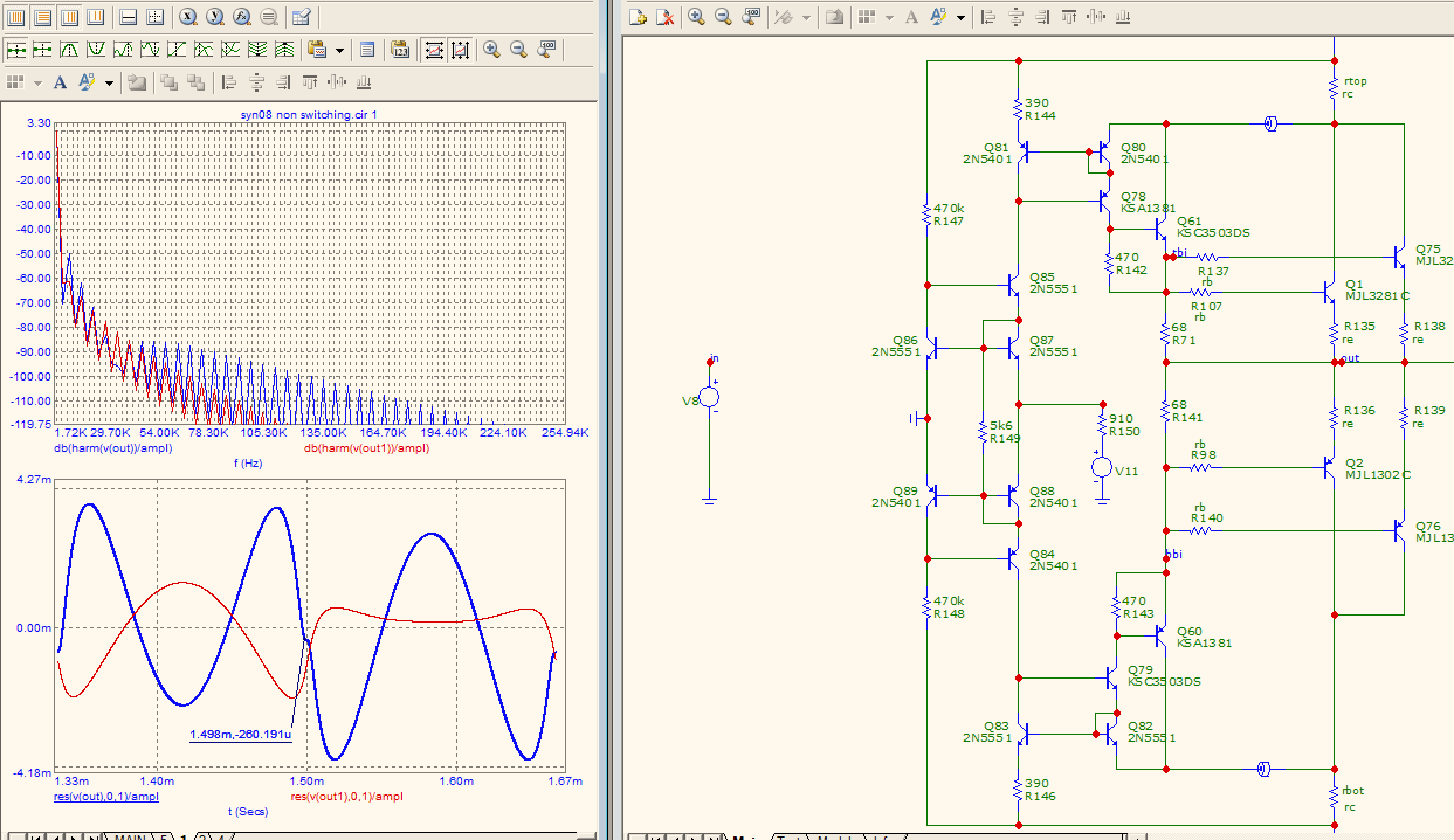This screenshot has height=840, width=1454.
Task: Click the text format paintbrush icon in analysis toolbar
Action: [87, 82]
